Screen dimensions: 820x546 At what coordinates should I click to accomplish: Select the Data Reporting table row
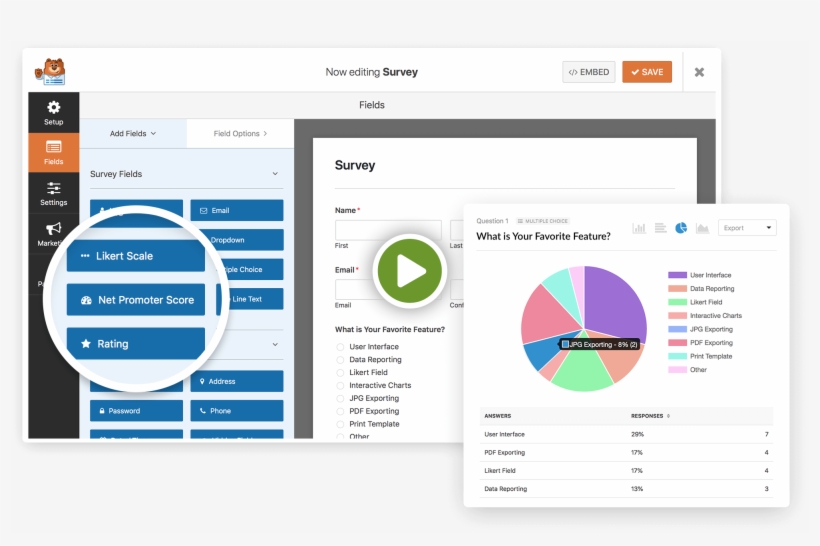[626, 489]
